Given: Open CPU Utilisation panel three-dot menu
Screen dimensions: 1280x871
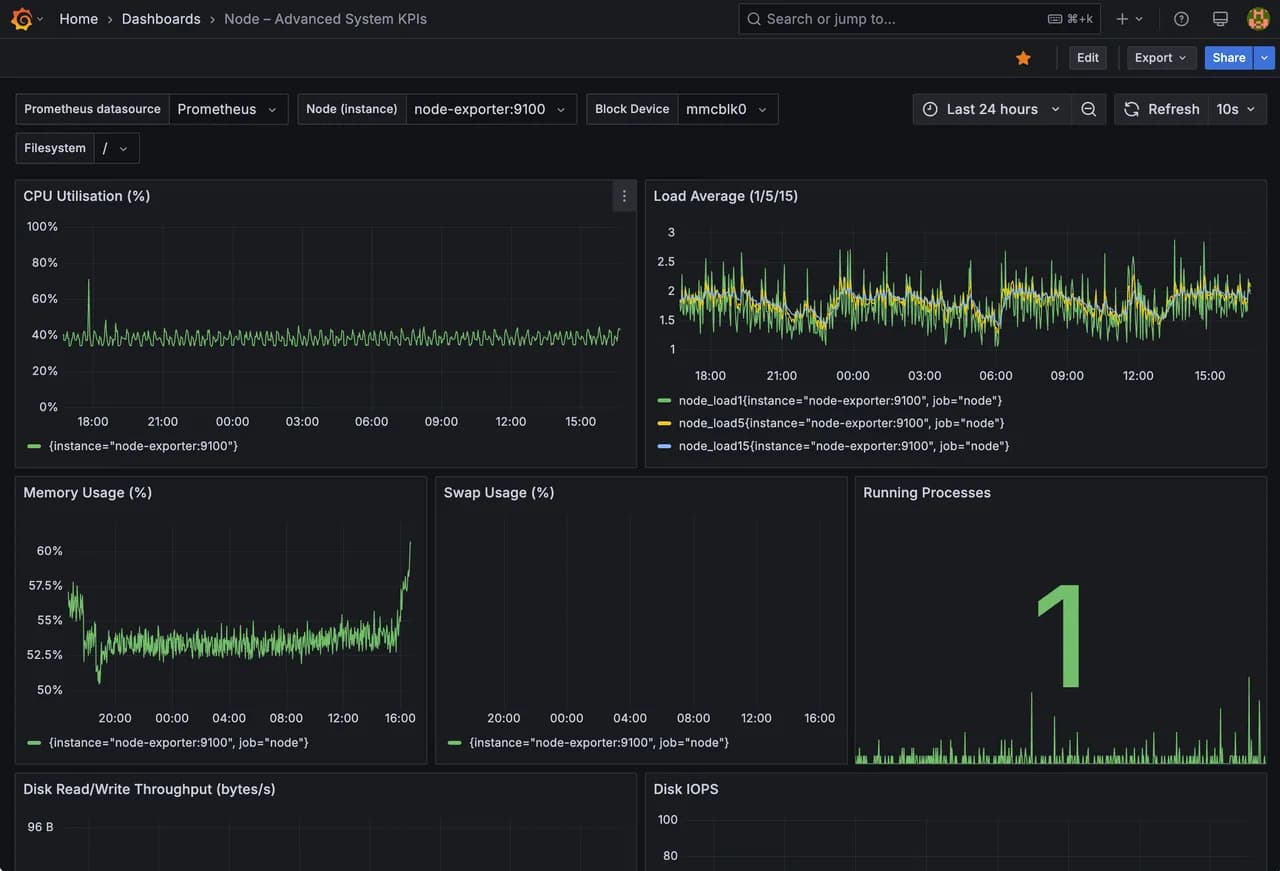Looking at the screenshot, I should [x=624, y=196].
